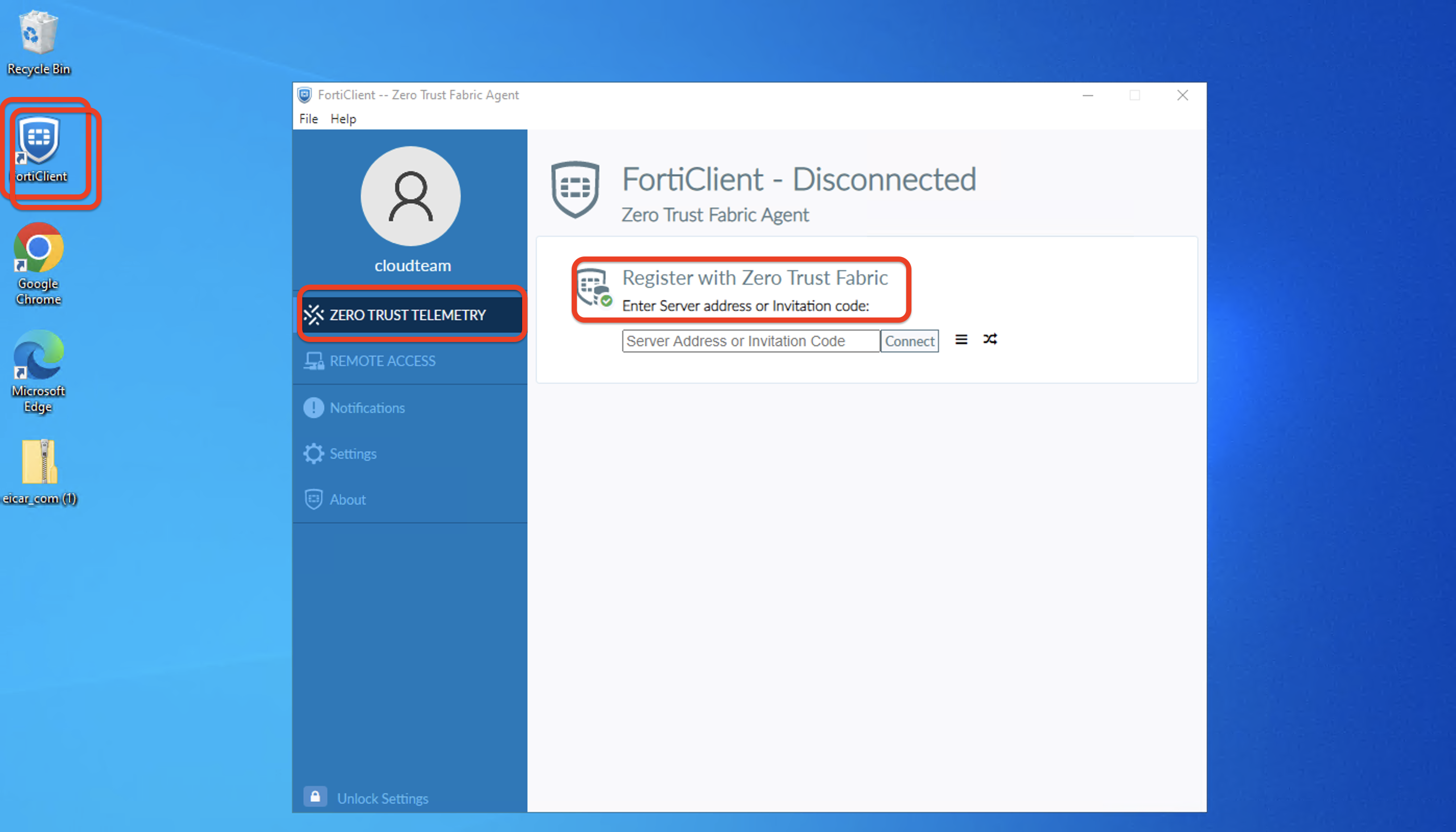Click the cloudteam username label
The image size is (1456, 832).
pos(412,265)
